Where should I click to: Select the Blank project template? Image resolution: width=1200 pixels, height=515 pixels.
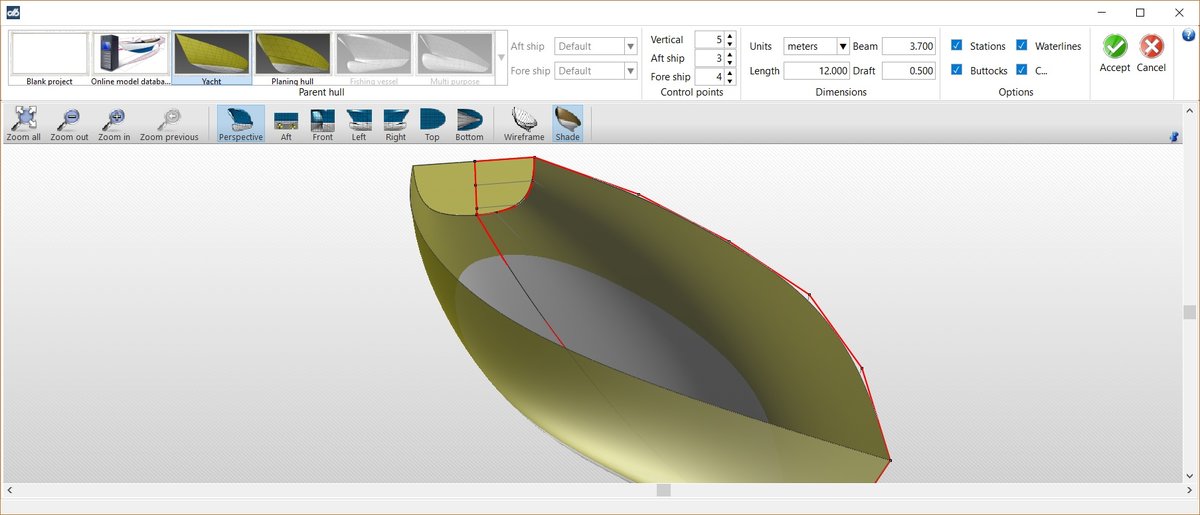50,57
